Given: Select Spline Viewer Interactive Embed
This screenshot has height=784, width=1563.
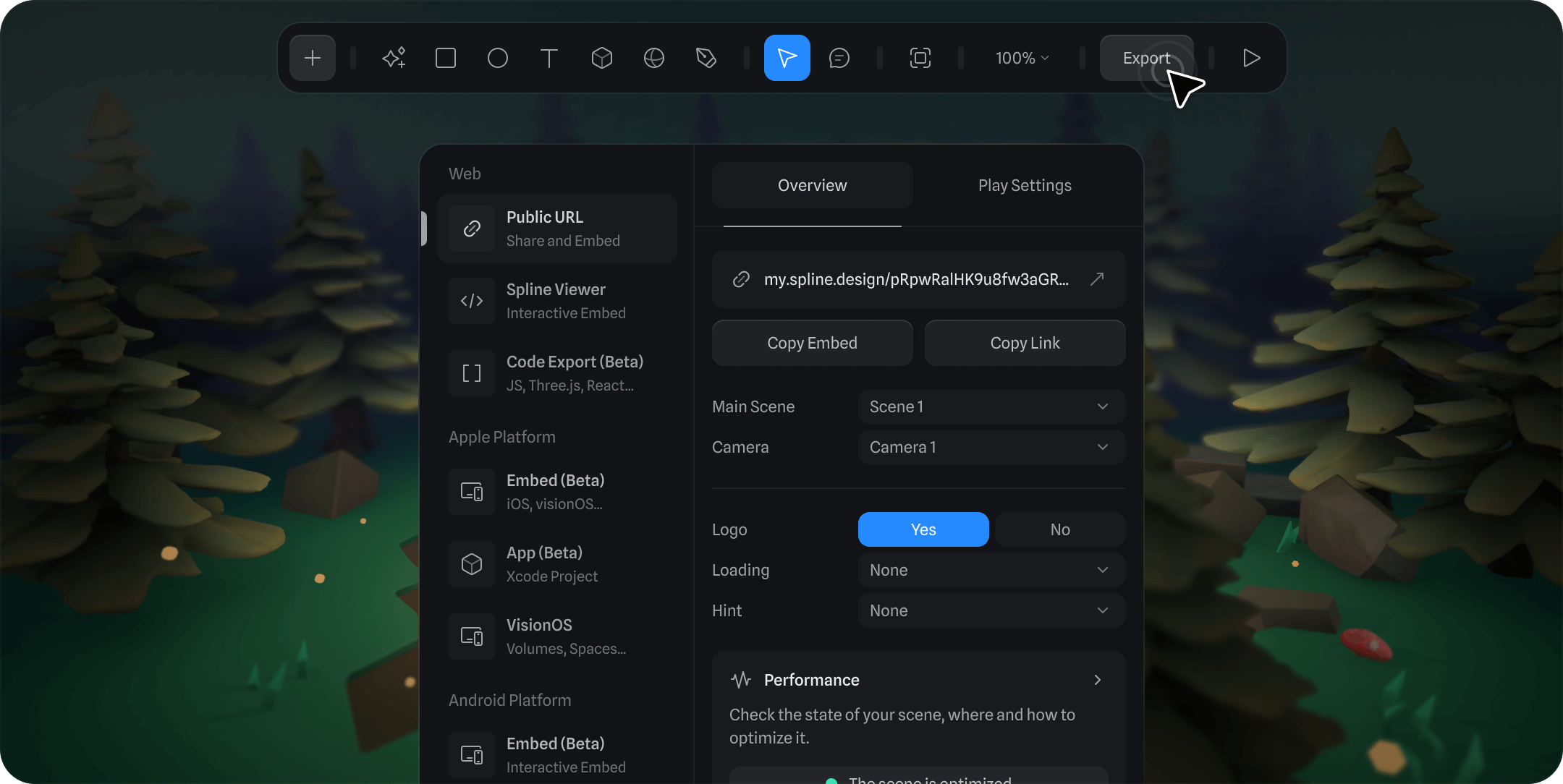Looking at the screenshot, I should point(557,300).
